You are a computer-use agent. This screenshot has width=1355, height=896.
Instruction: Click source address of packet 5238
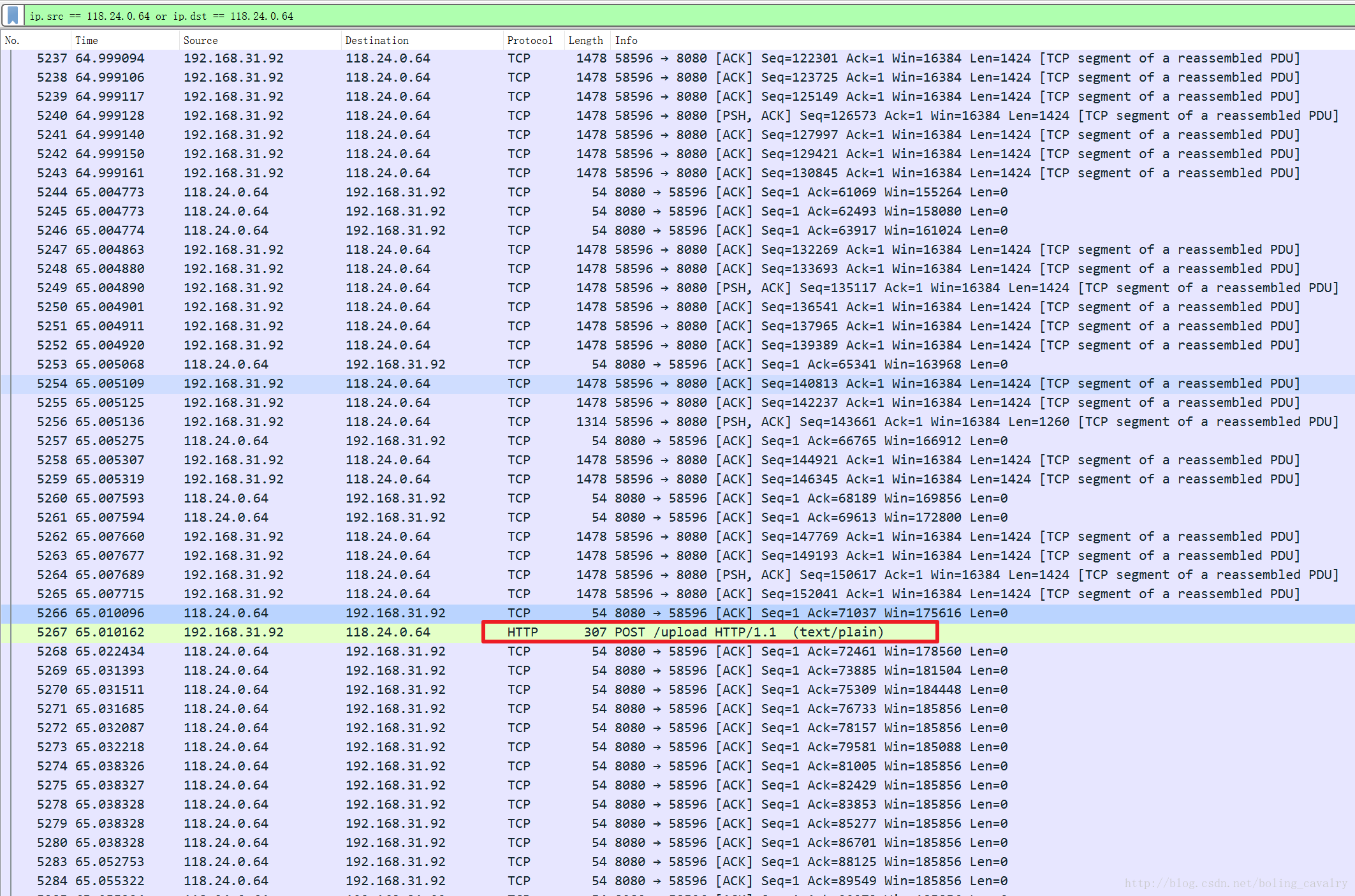(x=233, y=77)
